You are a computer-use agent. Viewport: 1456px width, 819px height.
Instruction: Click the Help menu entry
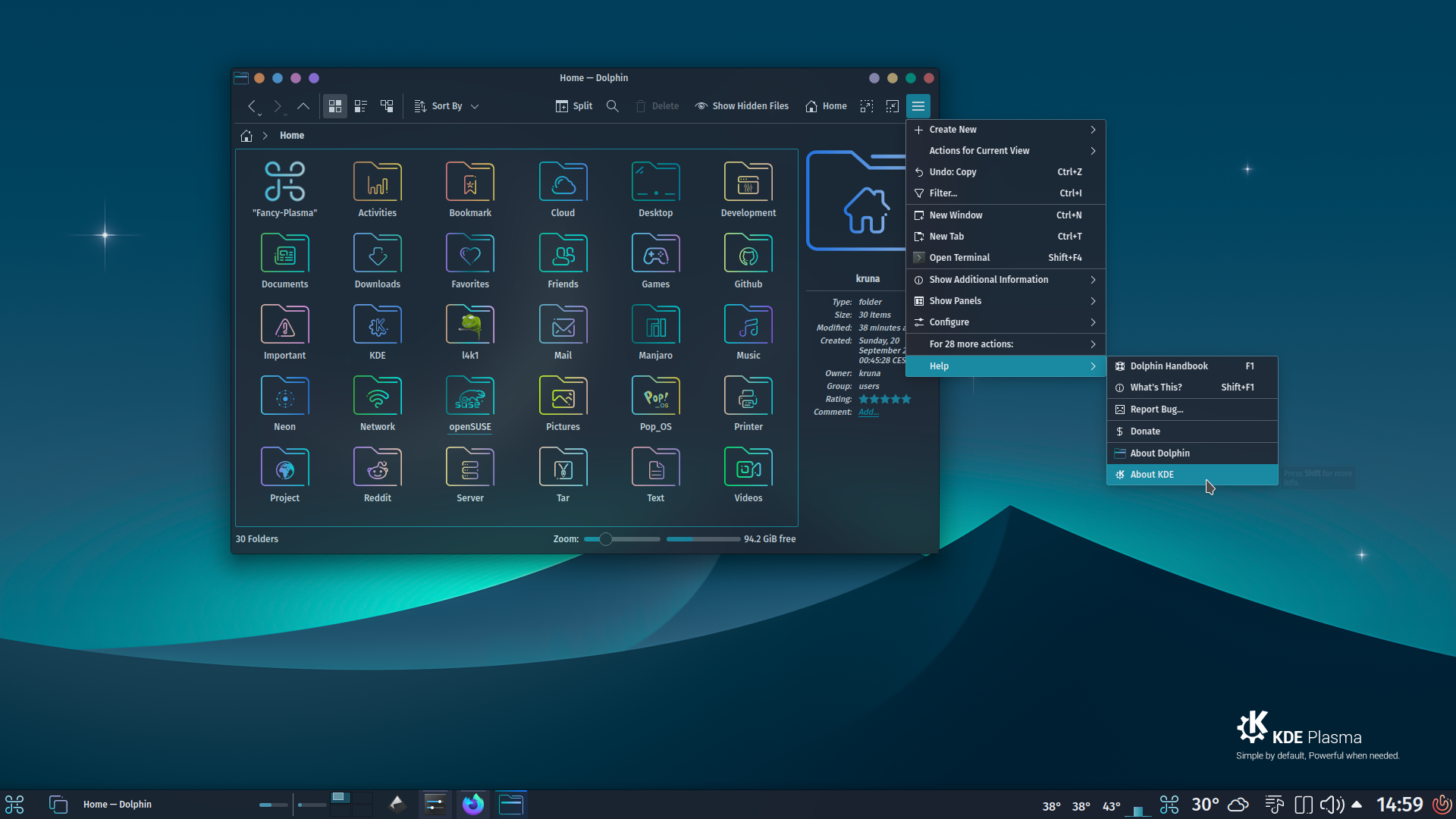click(x=1006, y=366)
